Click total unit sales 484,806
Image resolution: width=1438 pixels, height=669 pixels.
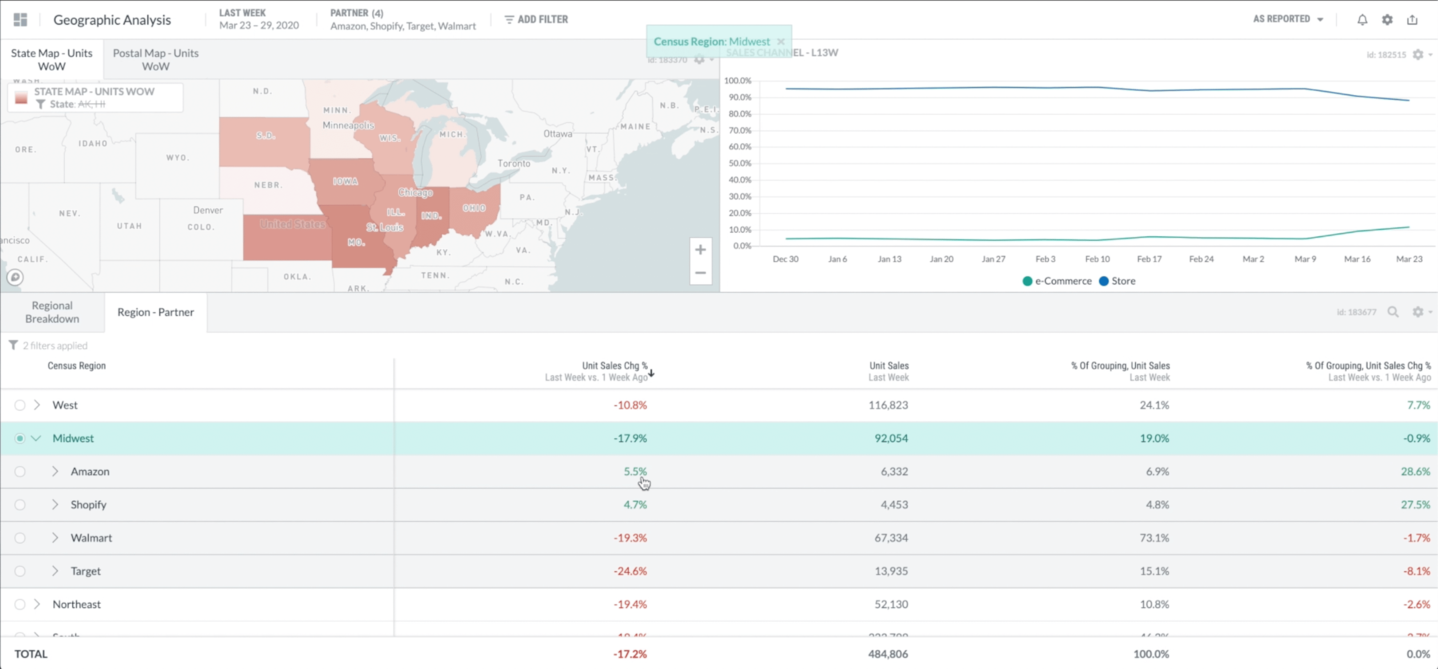[x=887, y=654]
